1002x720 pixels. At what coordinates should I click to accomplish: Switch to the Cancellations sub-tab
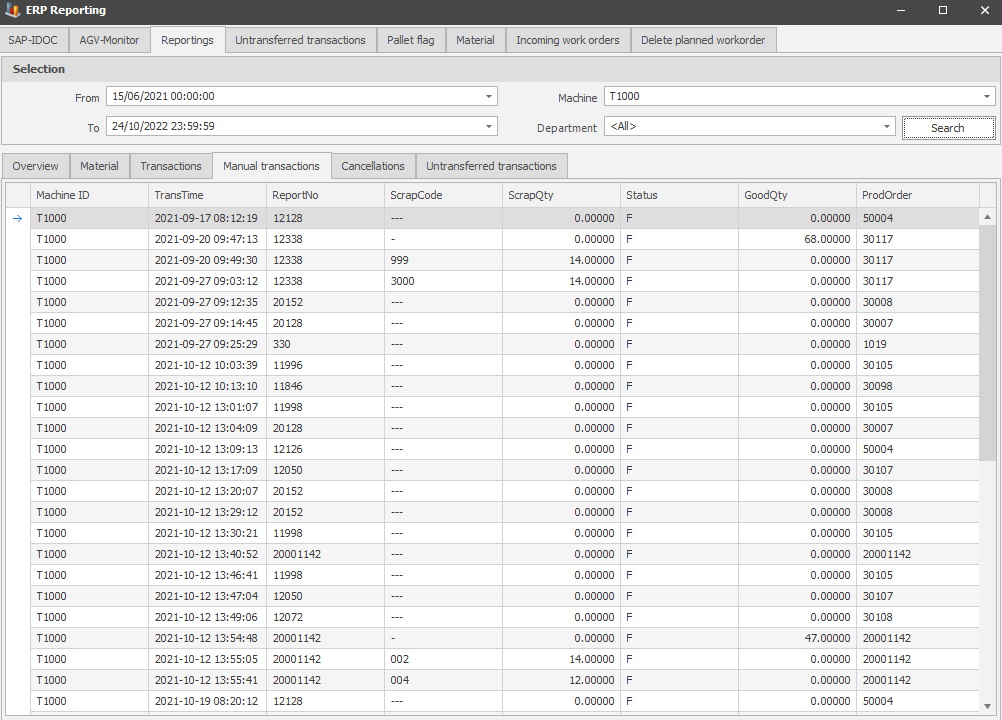pos(373,166)
